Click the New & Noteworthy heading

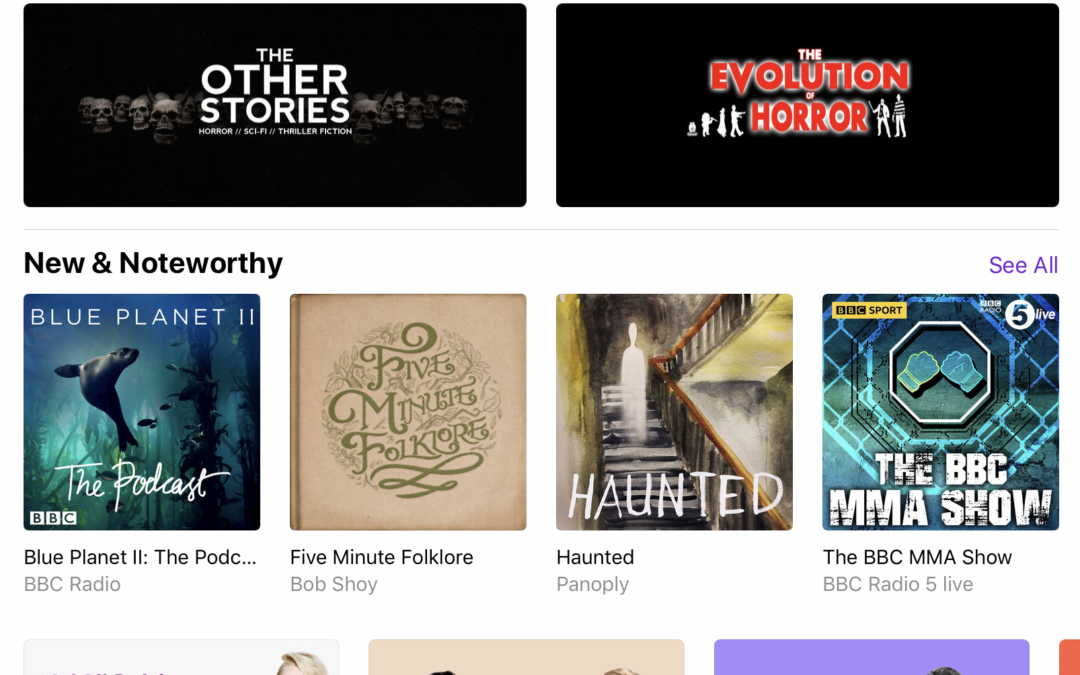pos(153,263)
